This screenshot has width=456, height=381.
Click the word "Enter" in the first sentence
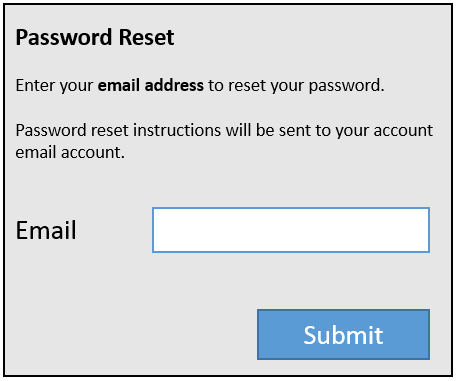pos(35,85)
